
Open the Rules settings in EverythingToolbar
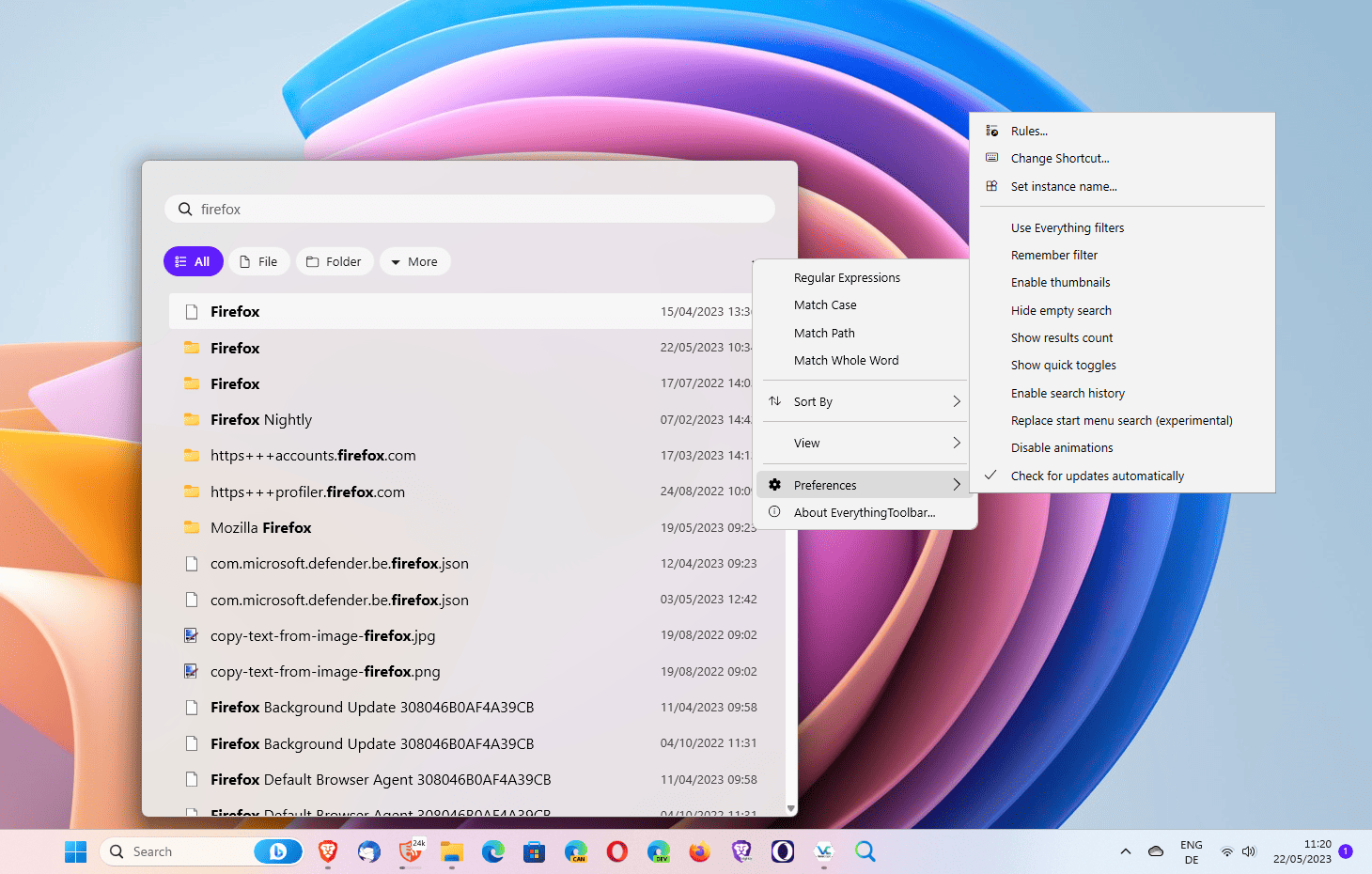click(1029, 131)
